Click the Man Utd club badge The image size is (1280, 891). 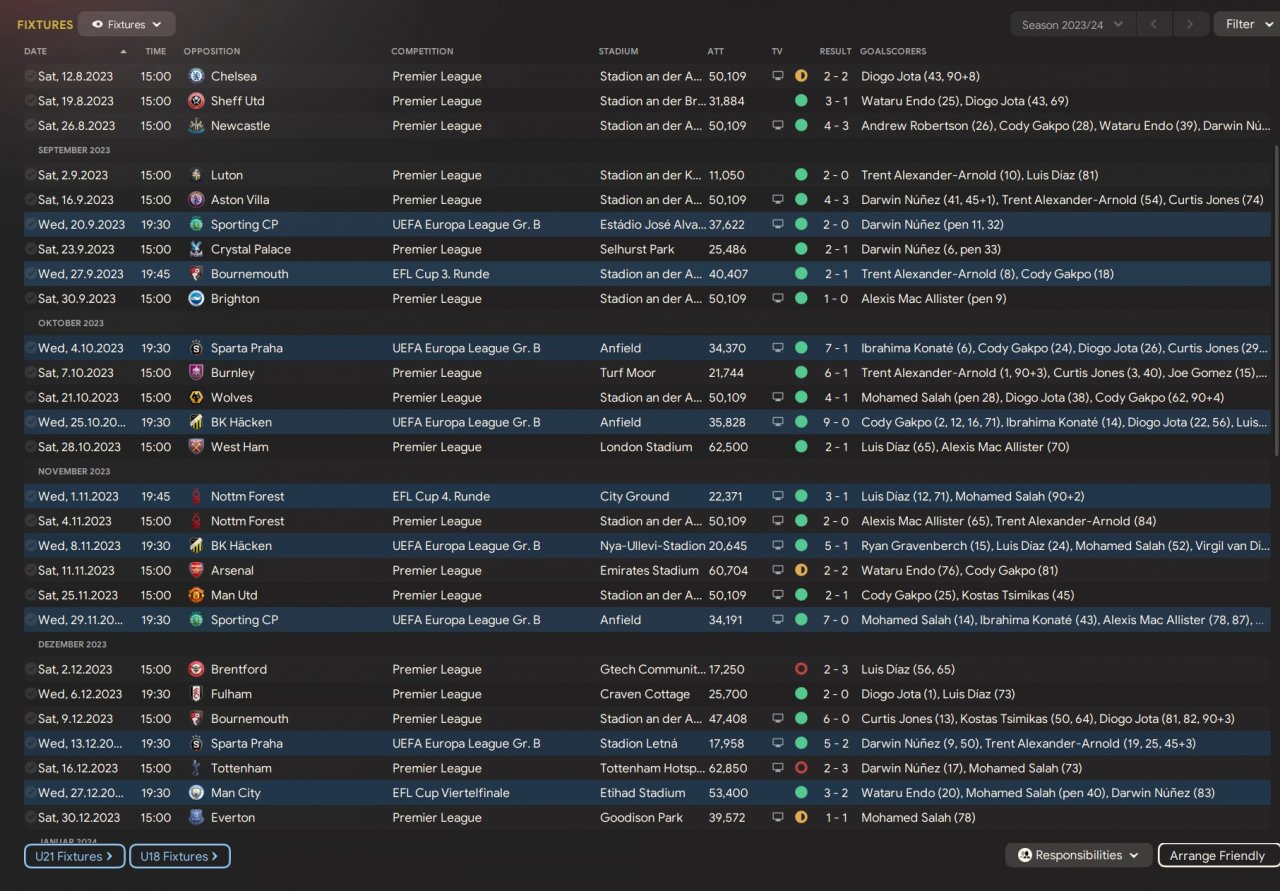196,595
